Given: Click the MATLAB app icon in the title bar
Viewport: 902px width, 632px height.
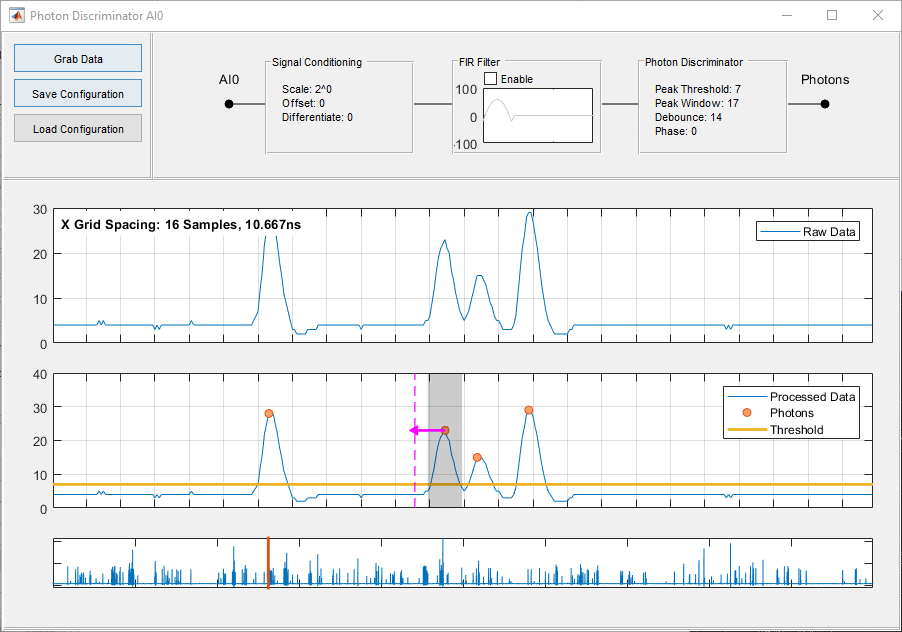Looking at the screenshot, I should pyautogui.click(x=16, y=15).
